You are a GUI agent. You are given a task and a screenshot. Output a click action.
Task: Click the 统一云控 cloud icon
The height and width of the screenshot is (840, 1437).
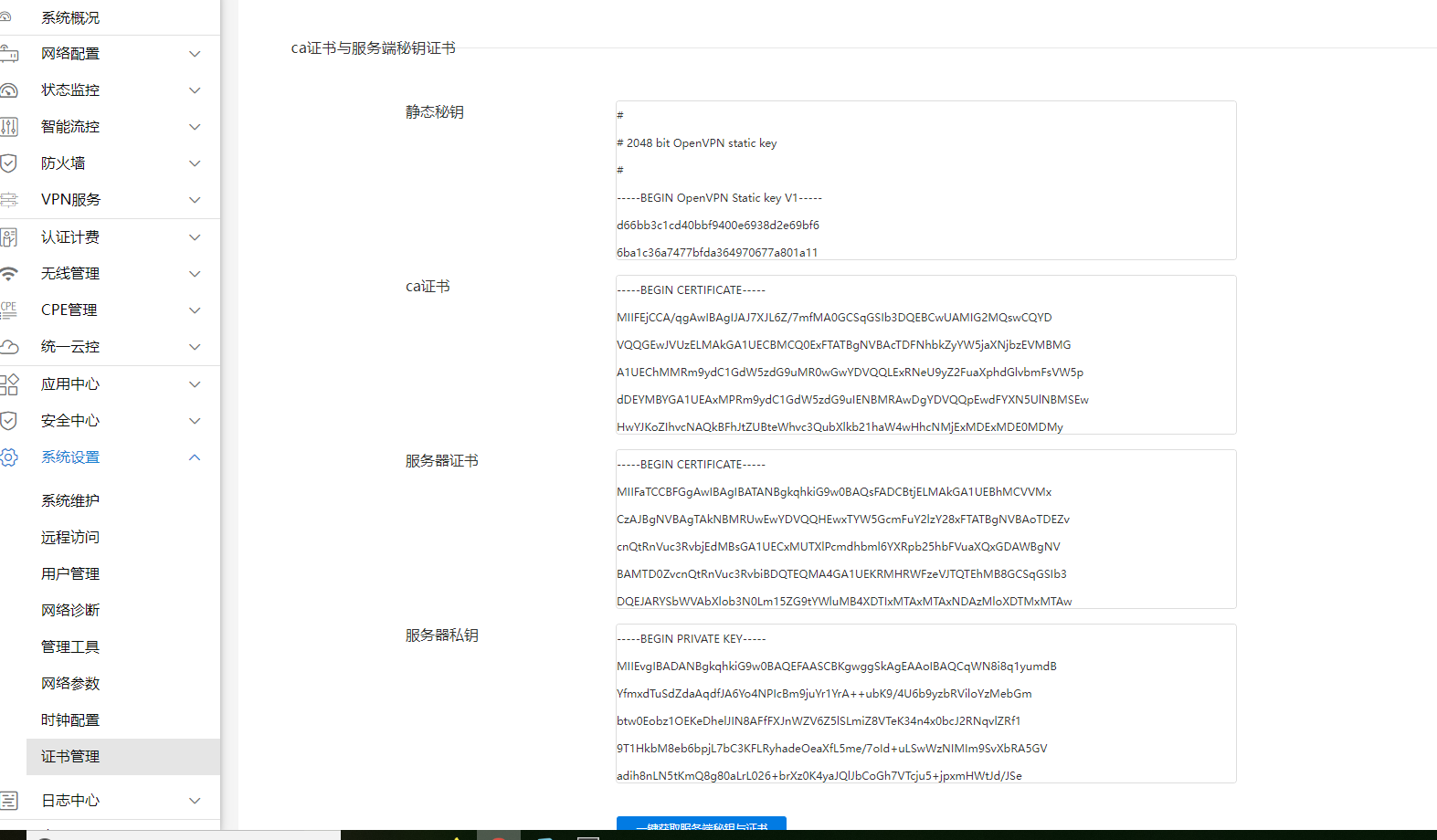pyautogui.click(x=9, y=347)
